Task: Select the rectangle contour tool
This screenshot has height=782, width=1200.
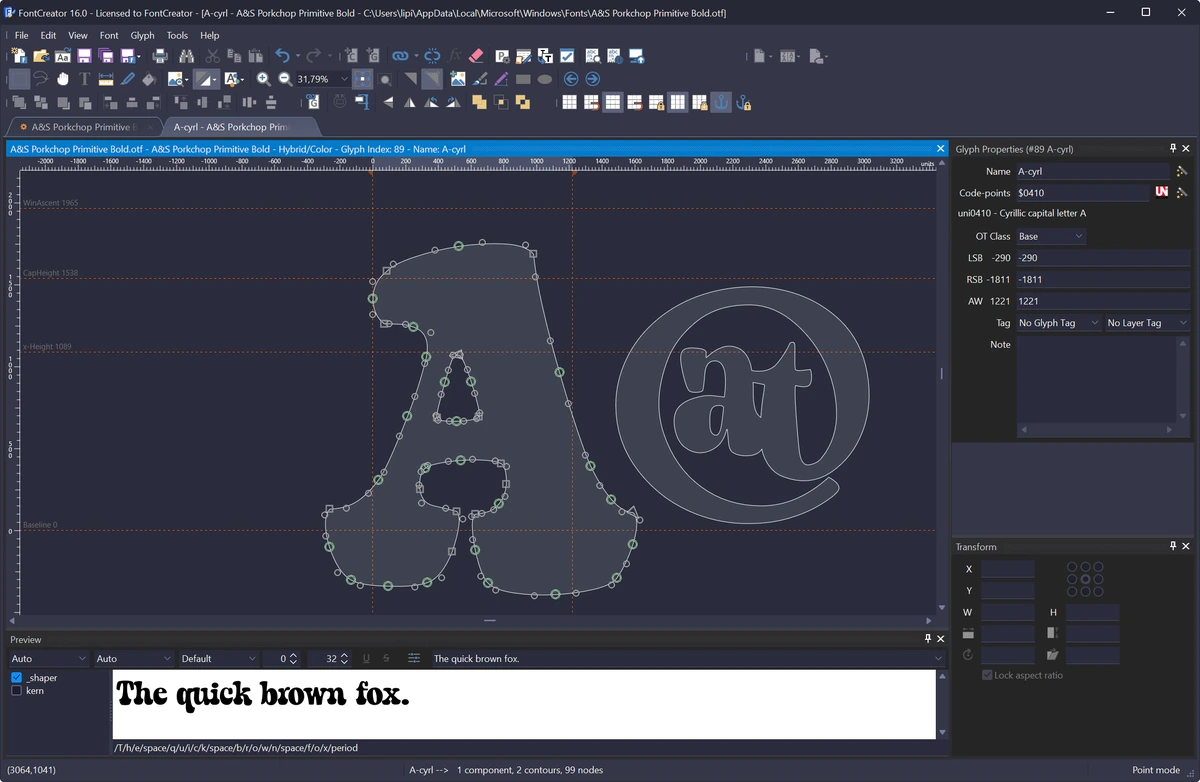Action: pos(523,79)
